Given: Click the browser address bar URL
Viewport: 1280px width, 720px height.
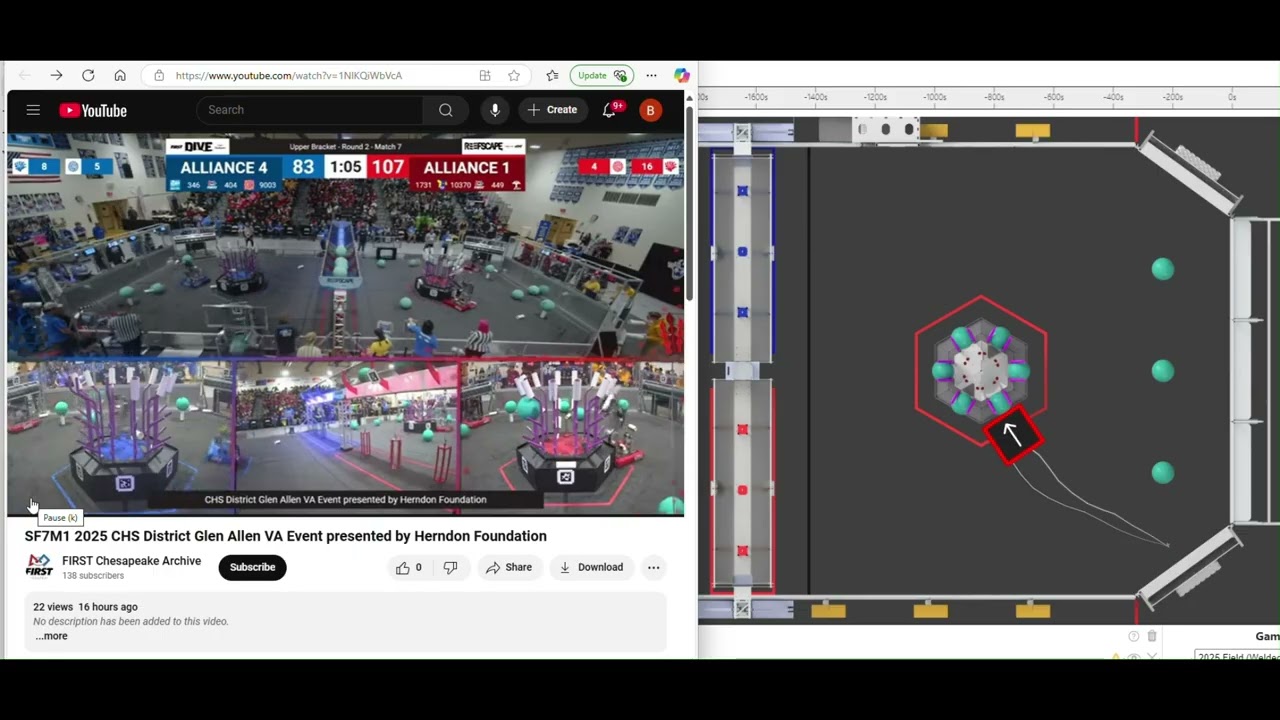Looking at the screenshot, I should click(289, 75).
